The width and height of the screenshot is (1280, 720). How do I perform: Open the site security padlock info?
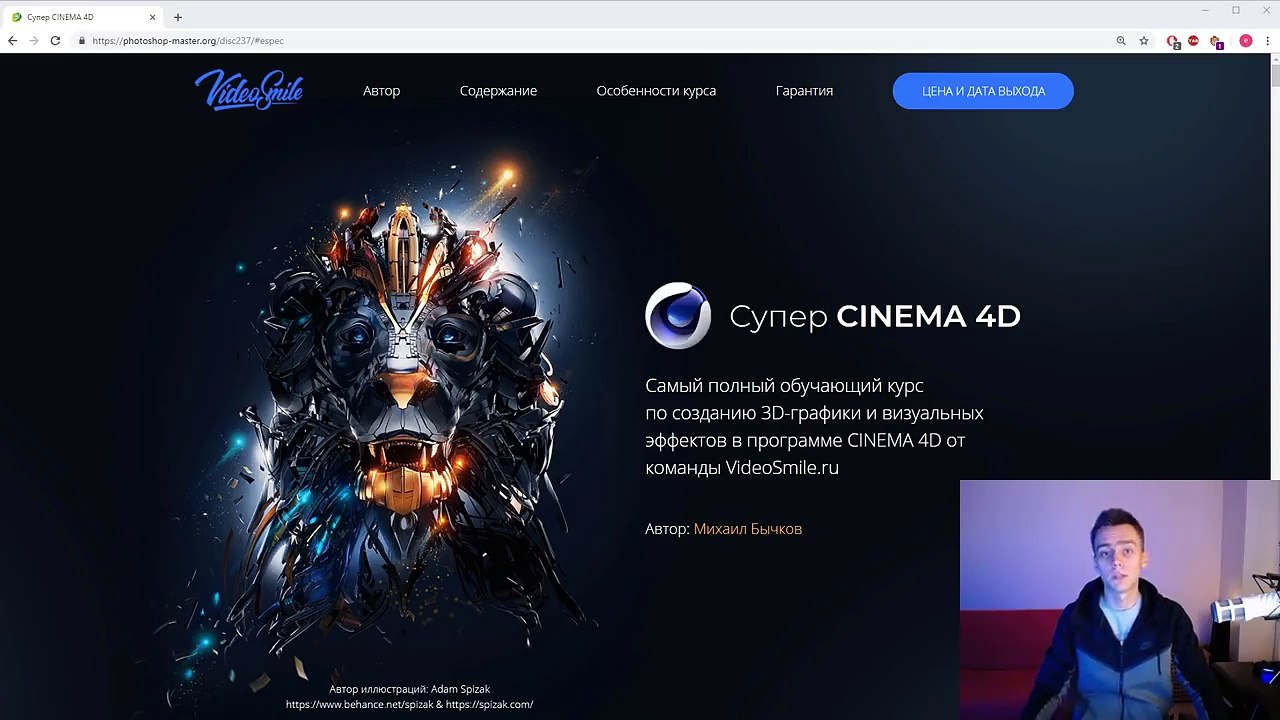[82, 41]
